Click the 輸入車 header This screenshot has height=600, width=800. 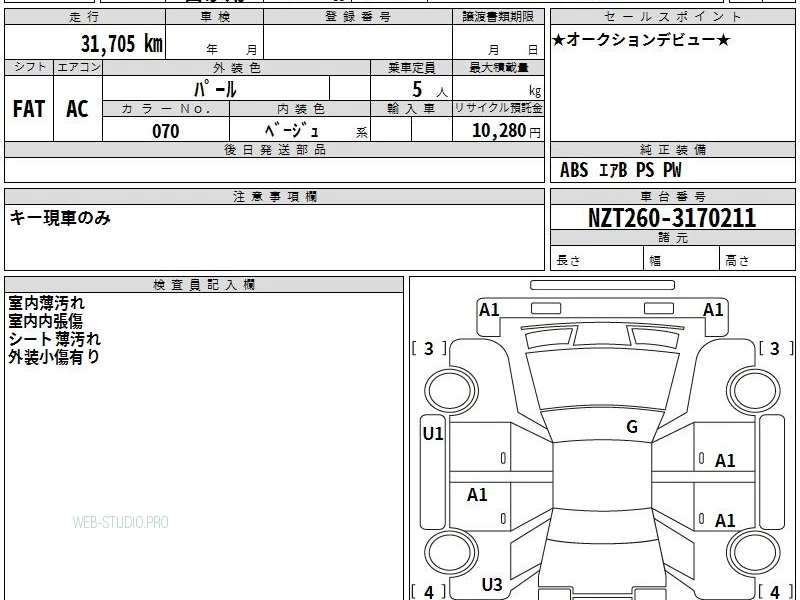pyautogui.click(x=411, y=109)
